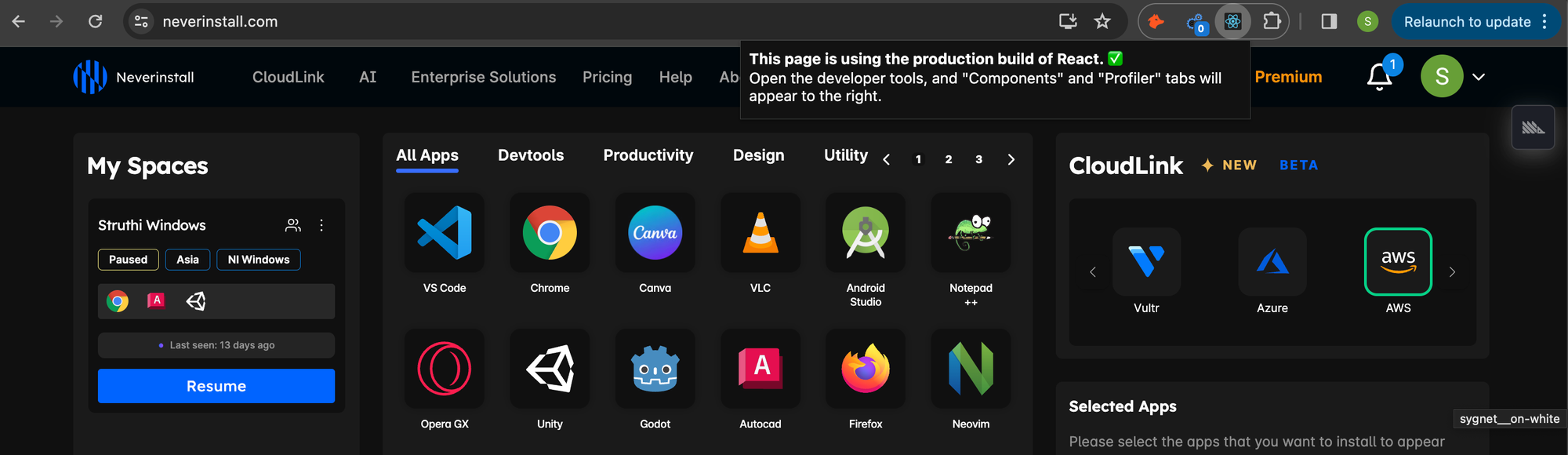The height and width of the screenshot is (455, 1568).
Task: Switch to the All Apps tab
Action: pyautogui.click(x=427, y=155)
